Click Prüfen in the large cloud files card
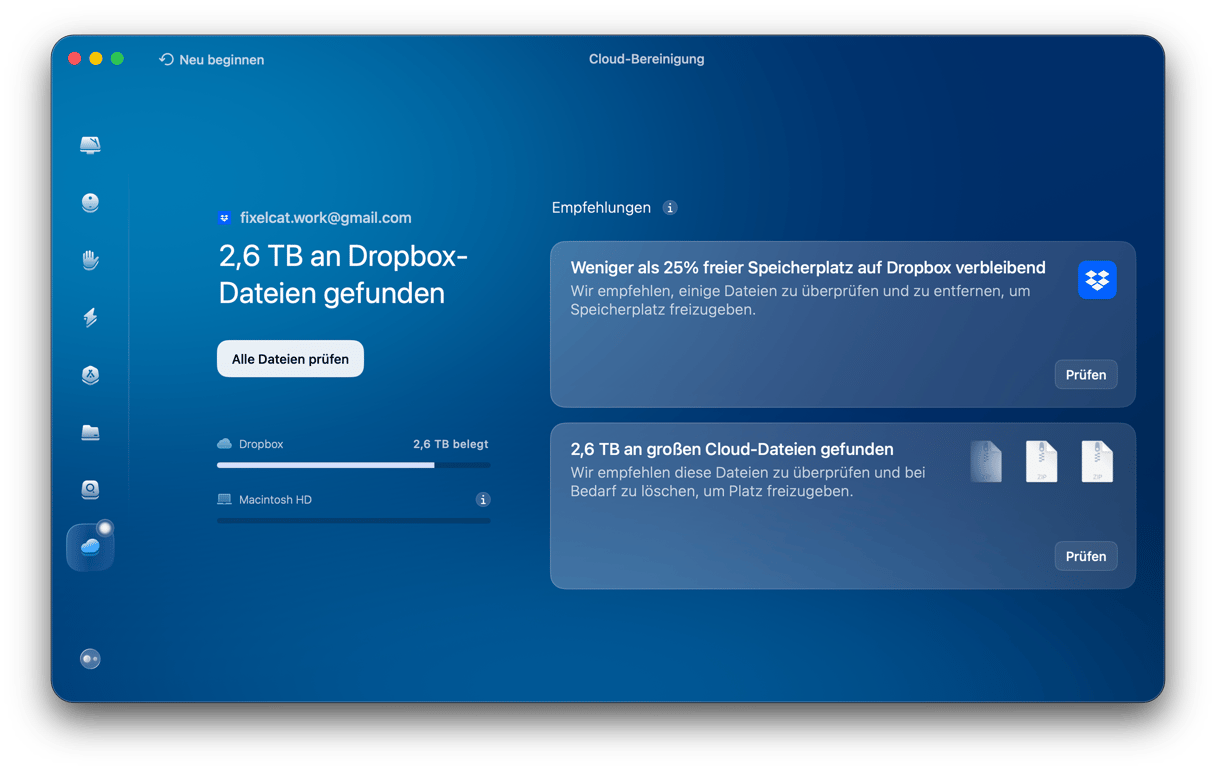 pos(1085,556)
